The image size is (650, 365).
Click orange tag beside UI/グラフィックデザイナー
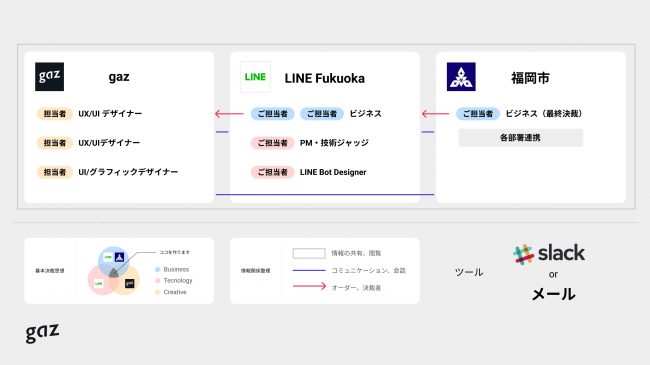pyautogui.click(x=55, y=172)
